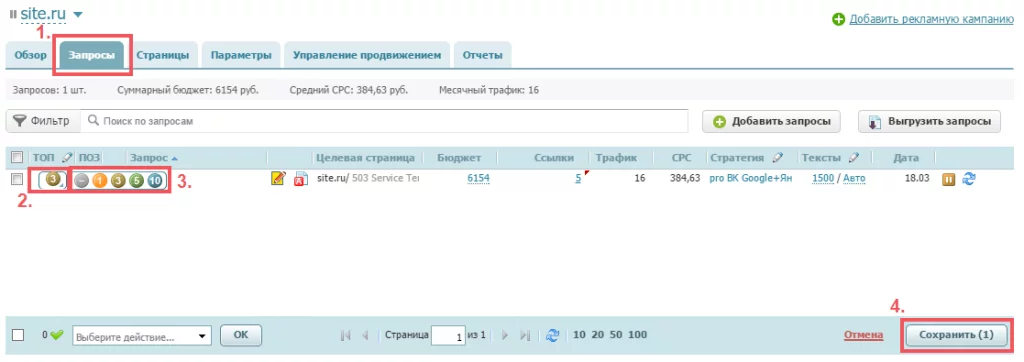The width and height of the screenshot is (1024, 362).
Task: Click the ПОЗ column header
Action: [88, 157]
